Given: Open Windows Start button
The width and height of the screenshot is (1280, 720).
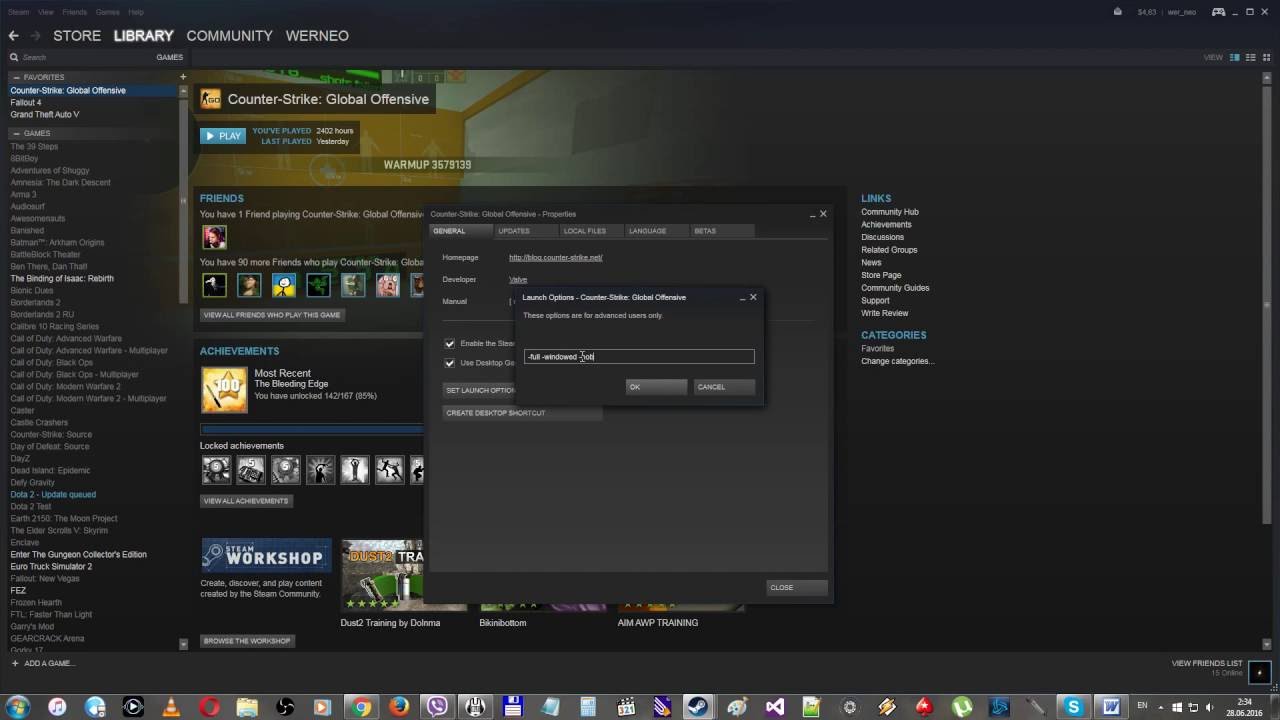Looking at the screenshot, I should [x=18, y=706].
